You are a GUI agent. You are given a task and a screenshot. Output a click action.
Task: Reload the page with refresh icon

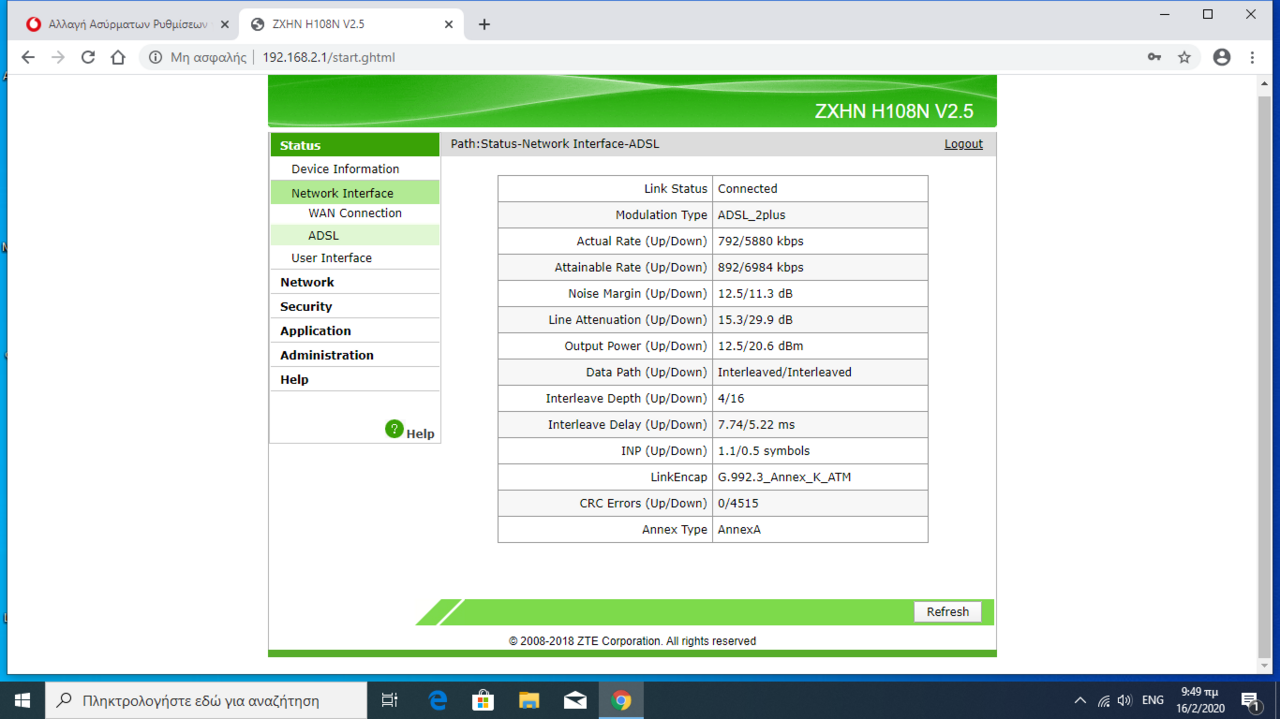88,57
